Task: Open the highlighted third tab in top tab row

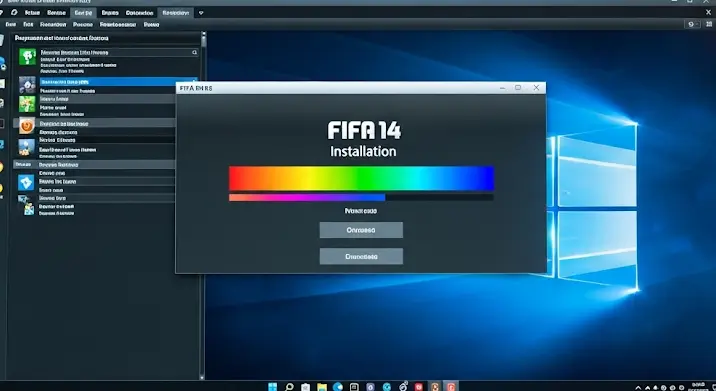Action: point(83,13)
